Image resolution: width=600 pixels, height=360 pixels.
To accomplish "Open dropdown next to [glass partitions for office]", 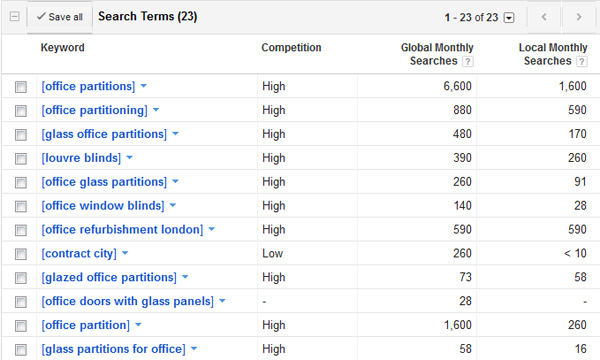I will tap(194, 349).
